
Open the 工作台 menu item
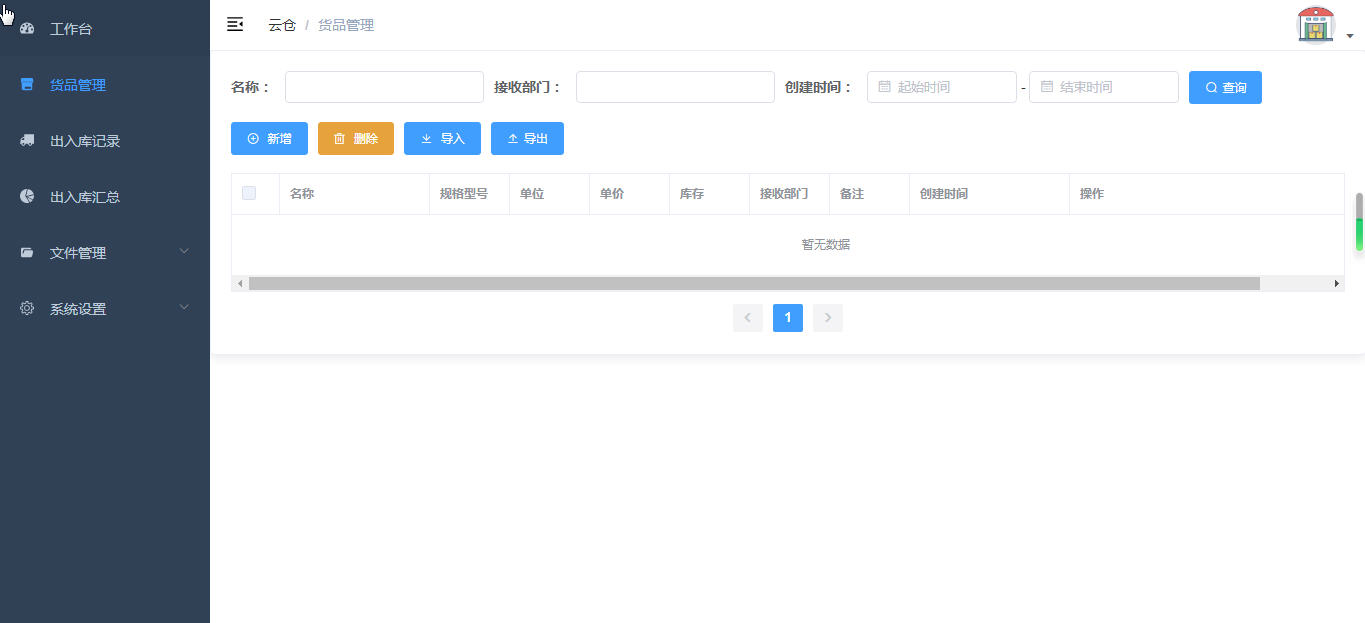(105, 29)
